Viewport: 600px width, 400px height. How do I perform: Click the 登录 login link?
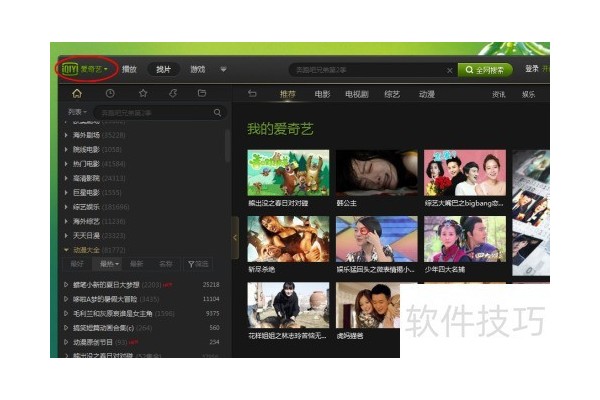[x=532, y=69]
